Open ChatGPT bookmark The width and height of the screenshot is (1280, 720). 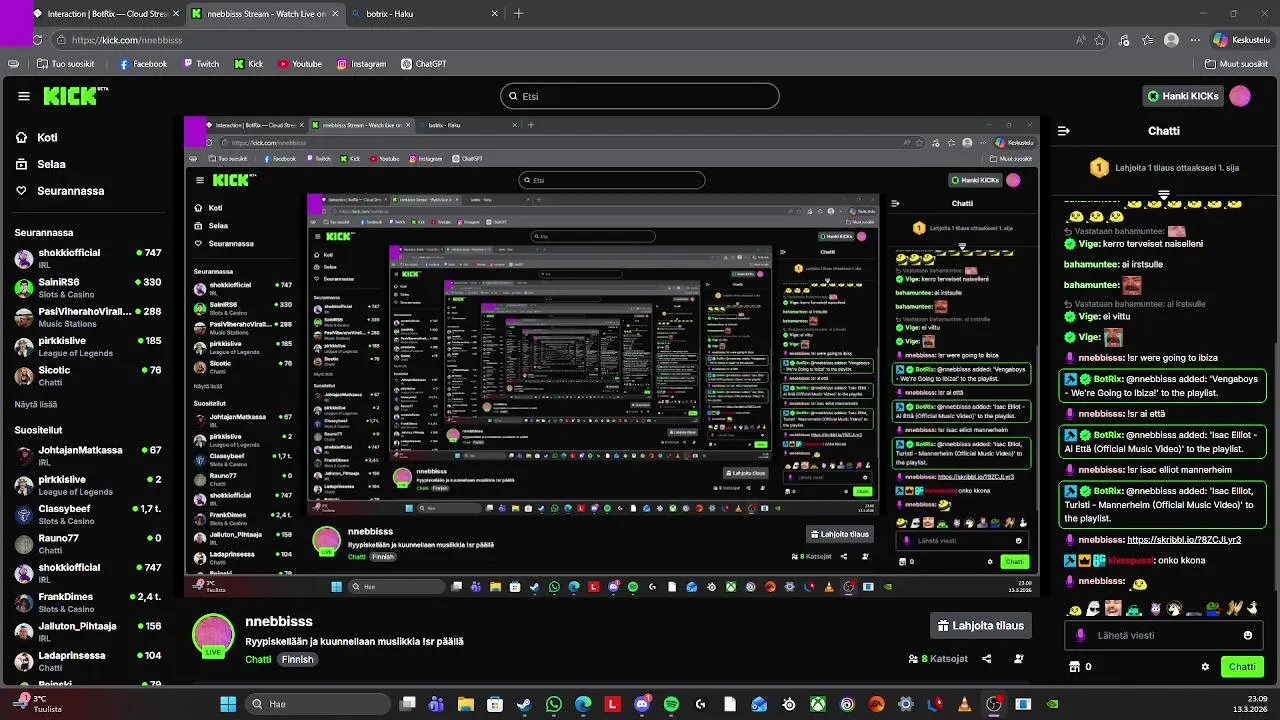[424, 64]
